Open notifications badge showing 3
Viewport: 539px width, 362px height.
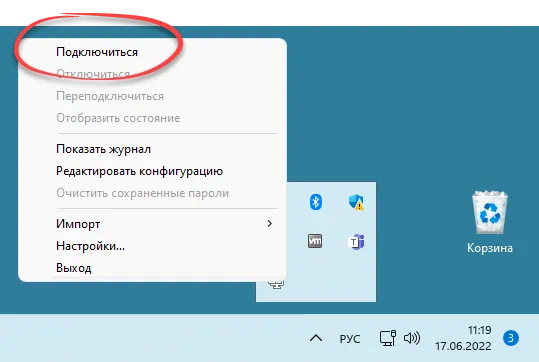511,338
